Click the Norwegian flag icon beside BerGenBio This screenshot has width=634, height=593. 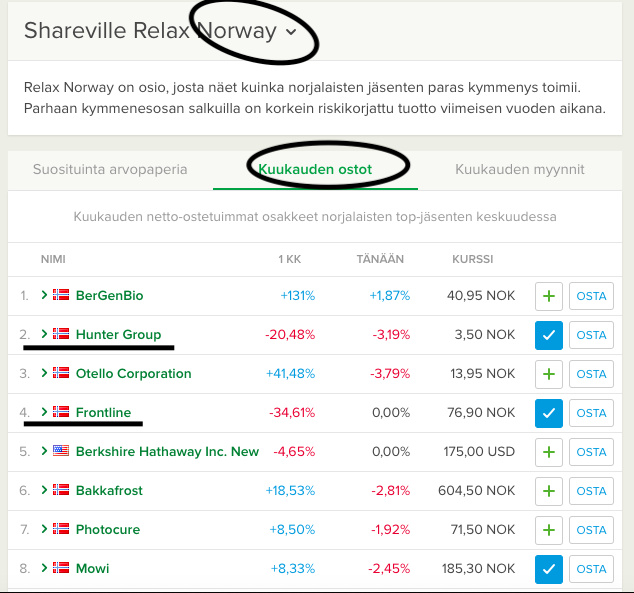[61, 295]
